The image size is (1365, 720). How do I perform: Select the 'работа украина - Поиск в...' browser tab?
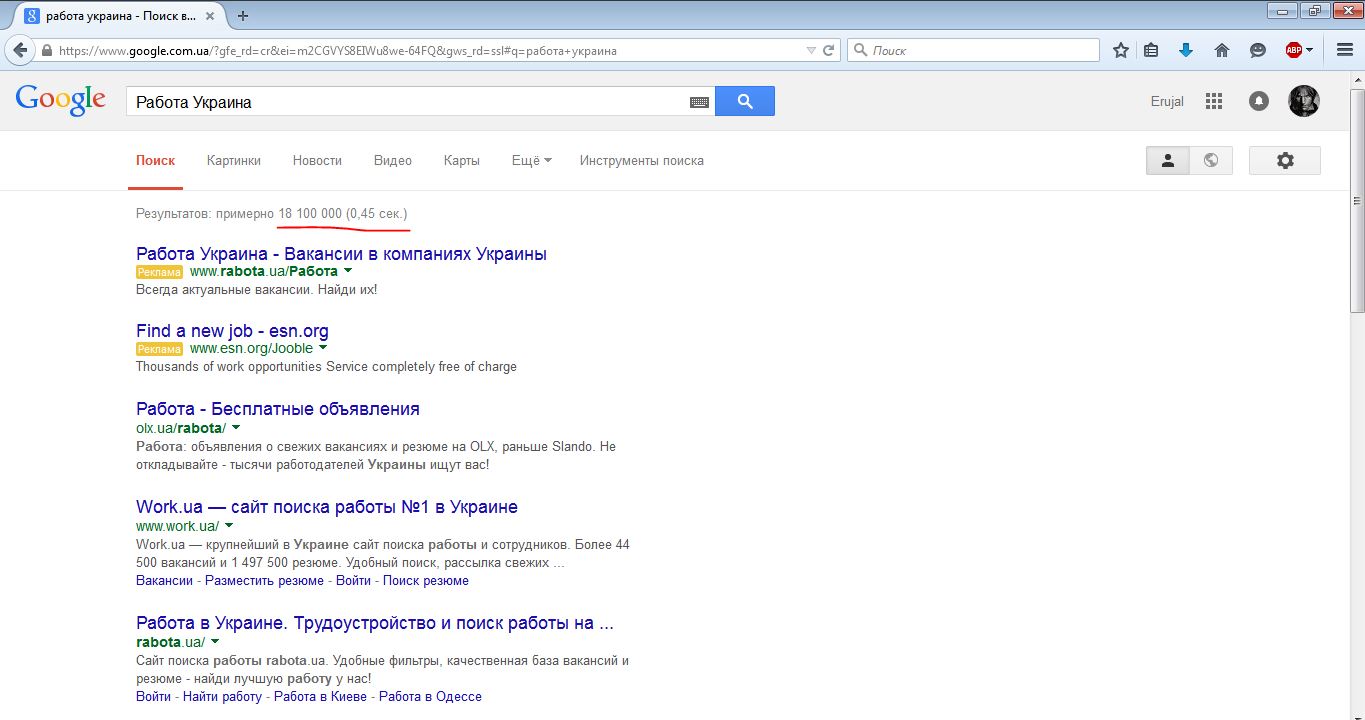118,16
